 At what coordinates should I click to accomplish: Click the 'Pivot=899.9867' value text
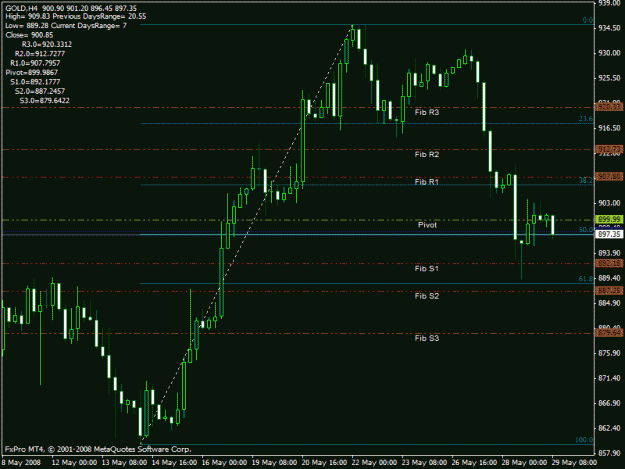coord(31,73)
